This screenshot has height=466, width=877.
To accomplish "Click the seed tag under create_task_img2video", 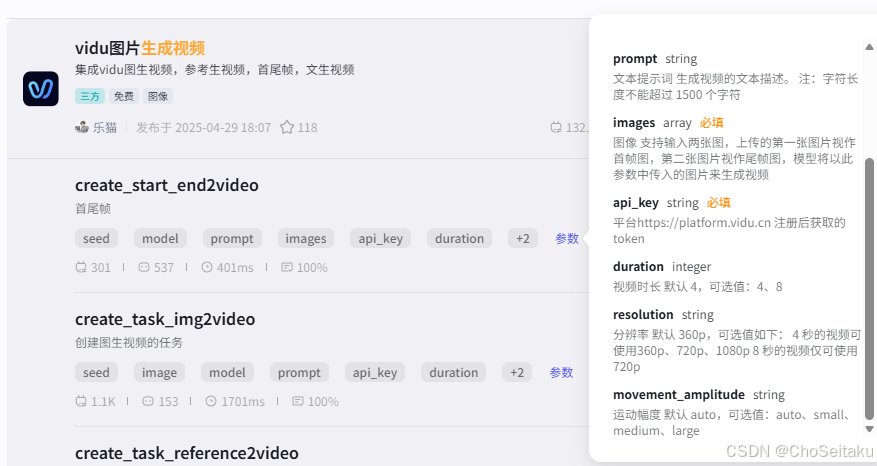I will pos(96,373).
